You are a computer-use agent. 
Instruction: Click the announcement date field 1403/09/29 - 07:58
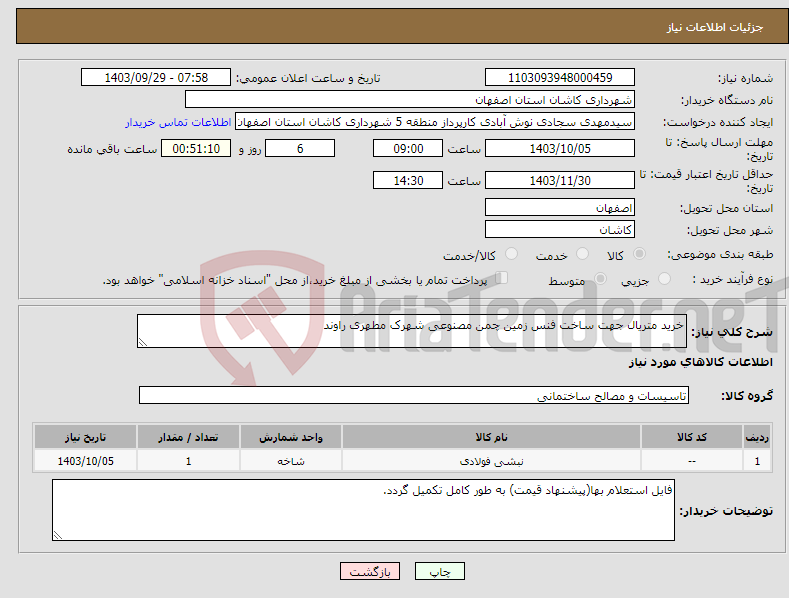156,78
